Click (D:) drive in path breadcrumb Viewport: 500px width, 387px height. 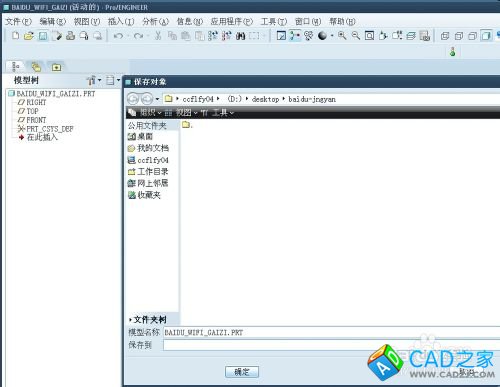pyautogui.click(x=235, y=99)
